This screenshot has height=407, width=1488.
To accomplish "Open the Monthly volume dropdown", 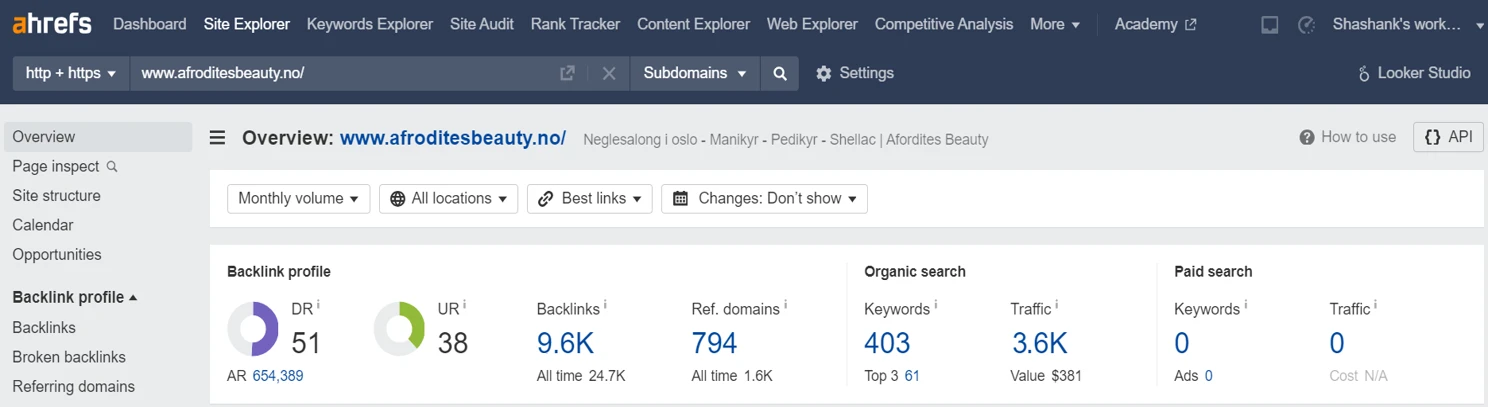I will point(298,198).
